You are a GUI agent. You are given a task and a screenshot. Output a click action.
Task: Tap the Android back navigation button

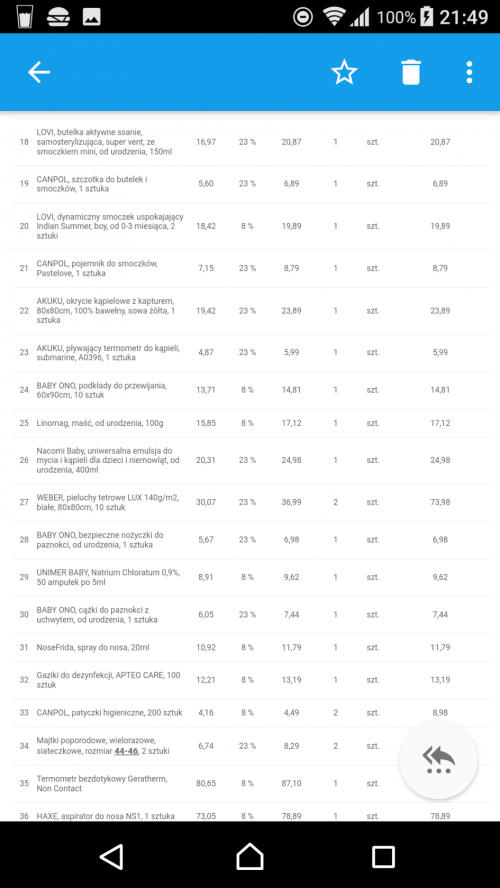coord(112,857)
